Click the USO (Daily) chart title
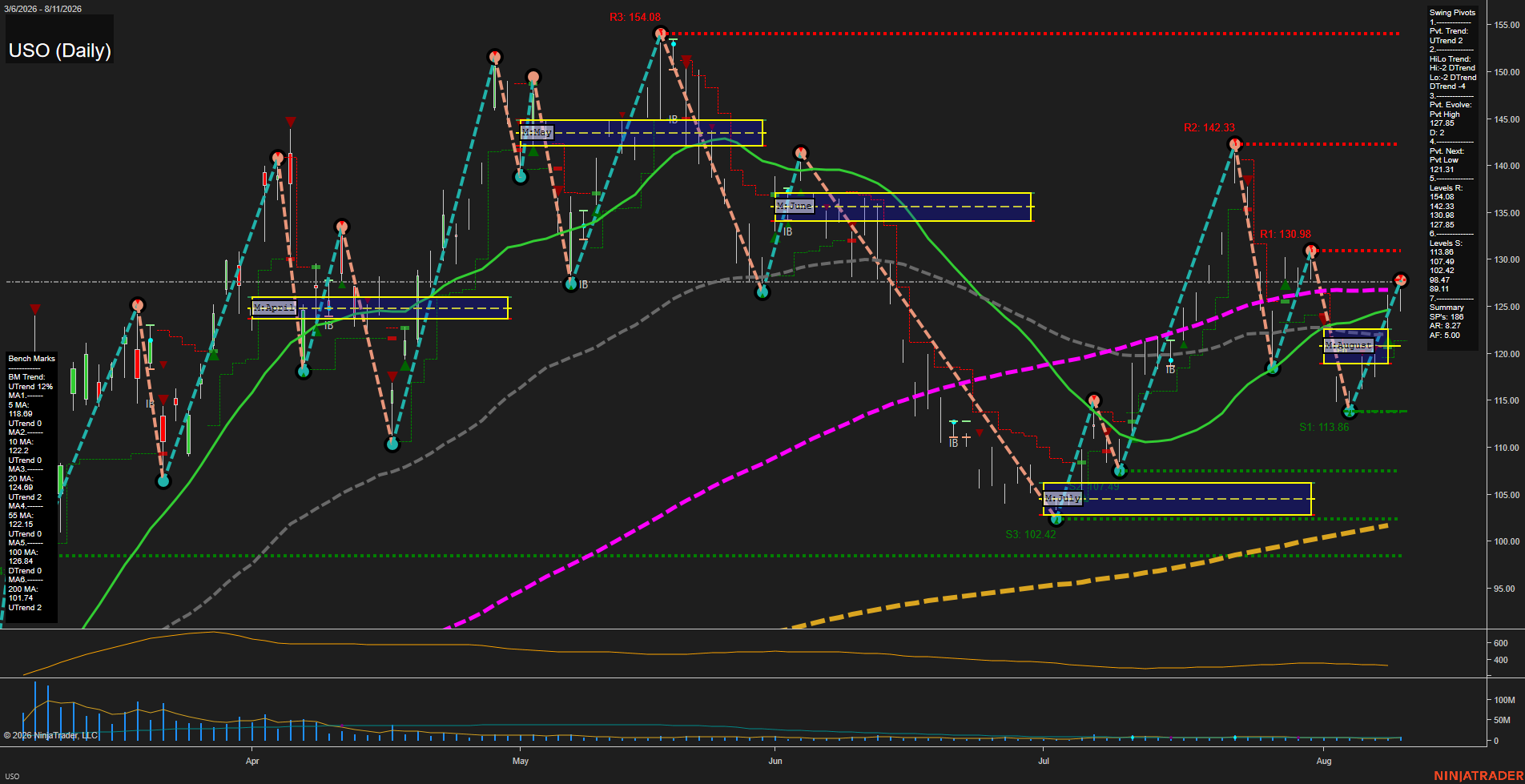The width and height of the screenshot is (1525, 784). point(59,50)
